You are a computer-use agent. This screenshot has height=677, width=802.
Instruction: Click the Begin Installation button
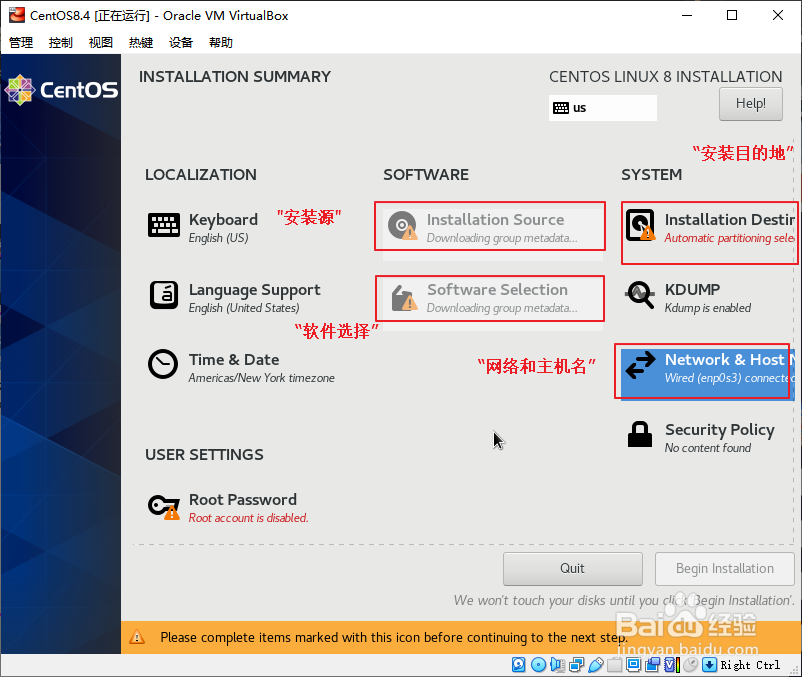(x=725, y=569)
